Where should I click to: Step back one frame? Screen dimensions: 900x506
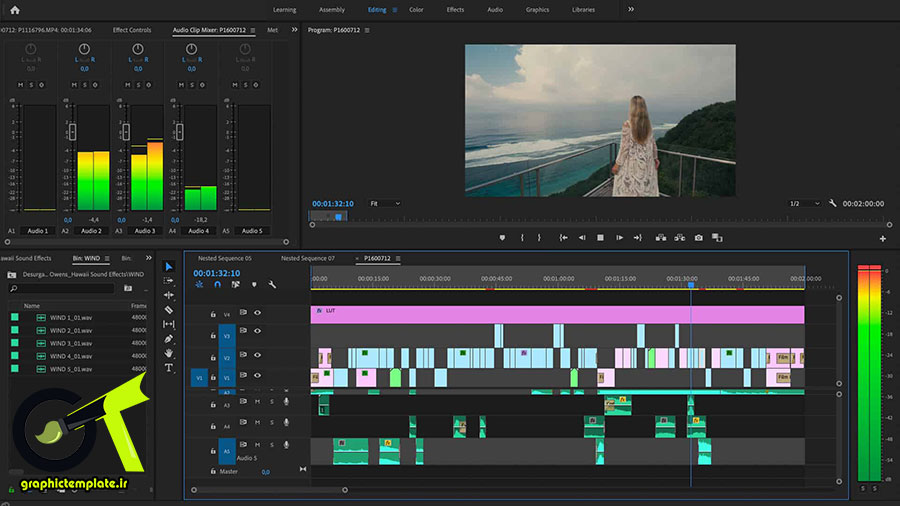[582, 238]
